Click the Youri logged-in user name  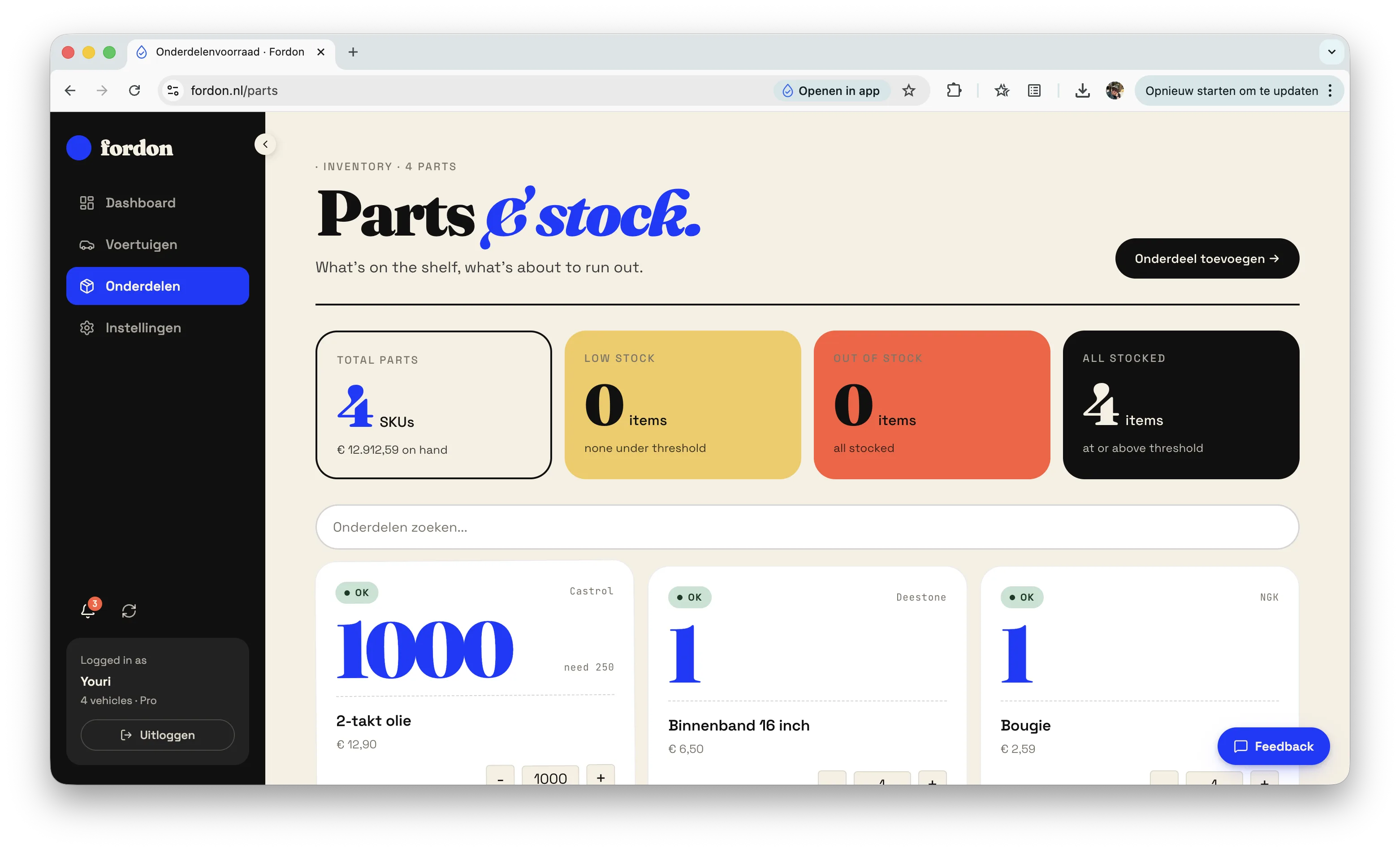(95, 681)
